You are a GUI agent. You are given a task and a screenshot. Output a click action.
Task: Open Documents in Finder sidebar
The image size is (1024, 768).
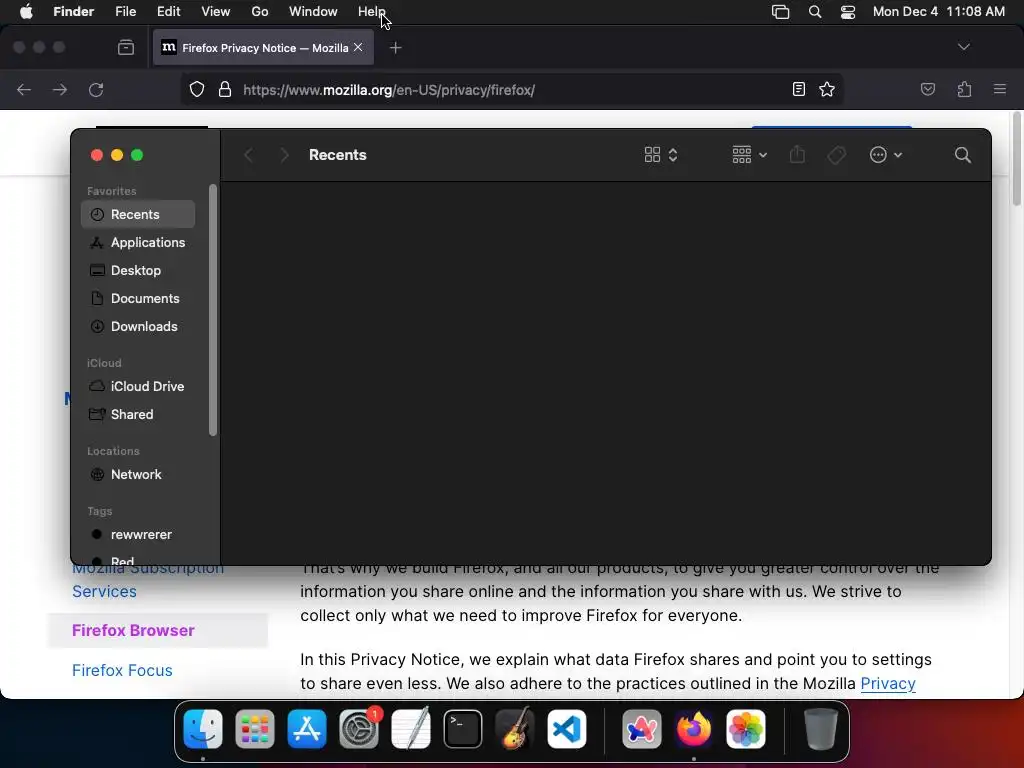pos(138,298)
